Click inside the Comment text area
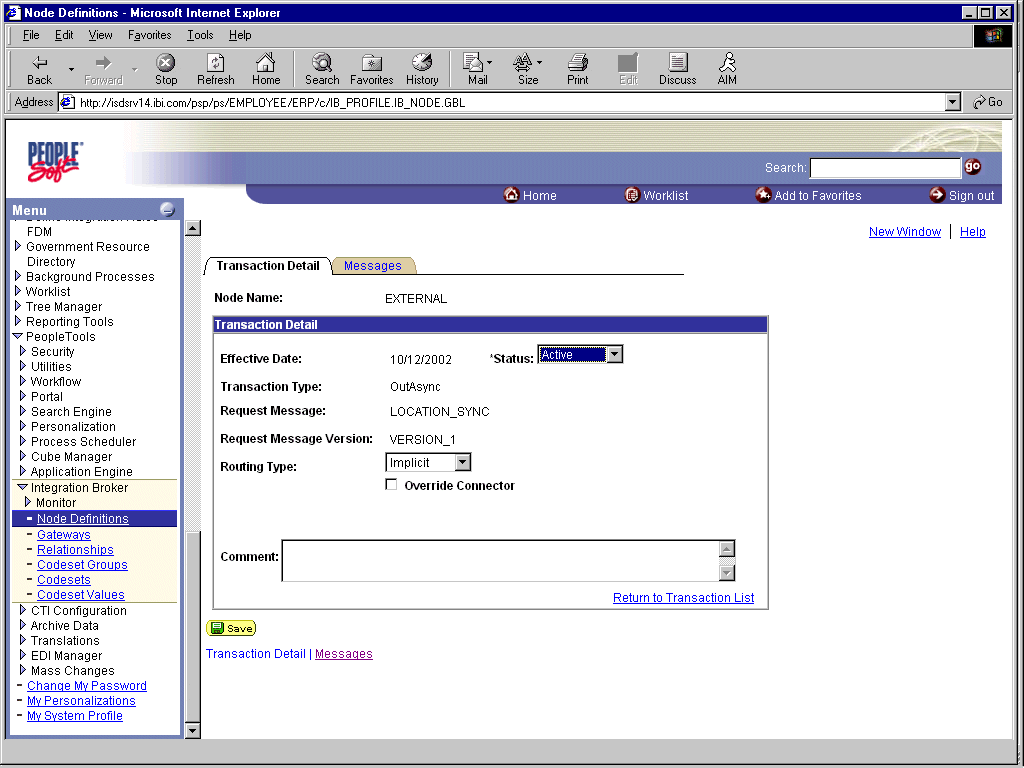1024x768 pixels. 500,558
